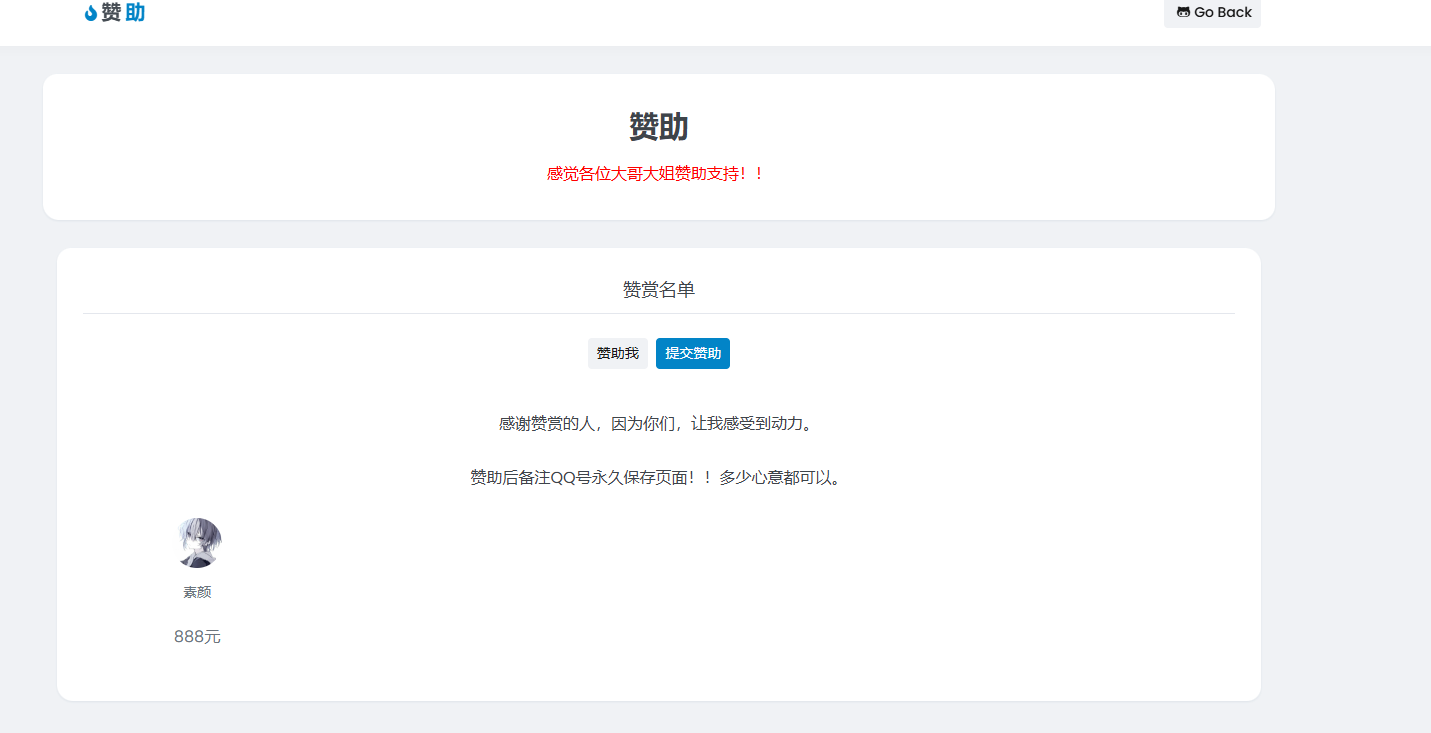This screenshot has width=1431, height=733.
Task: Click the GitHub cat icon on Go Back
Action: 1182,12
